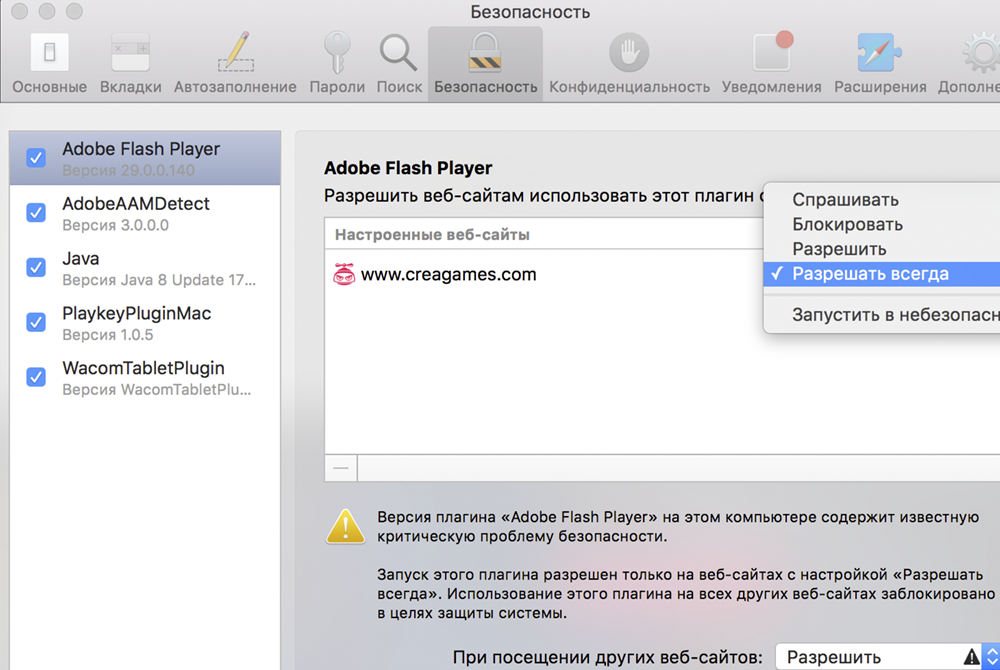This screenshot has width=1000, height=670.
Task: Choose Блокировать from the popup menu
Action: (847, 225)
